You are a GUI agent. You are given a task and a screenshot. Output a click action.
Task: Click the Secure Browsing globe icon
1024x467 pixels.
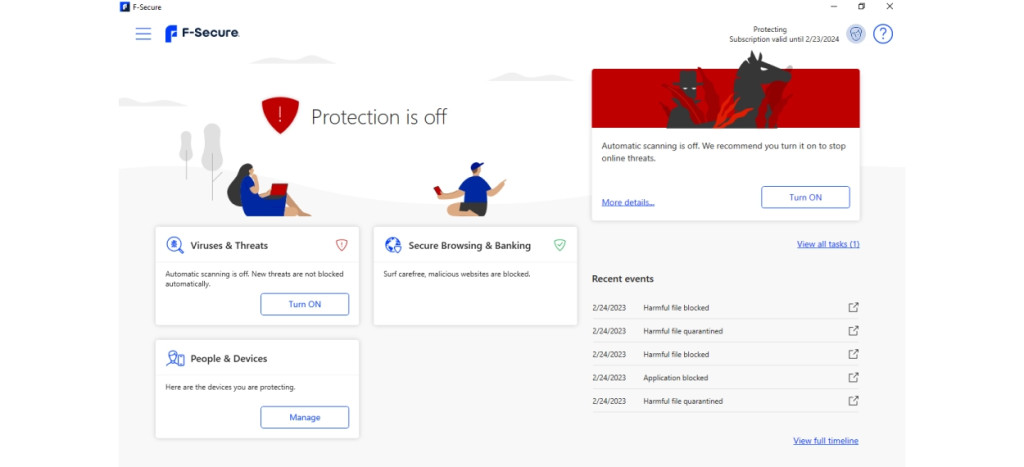point(393,245)
